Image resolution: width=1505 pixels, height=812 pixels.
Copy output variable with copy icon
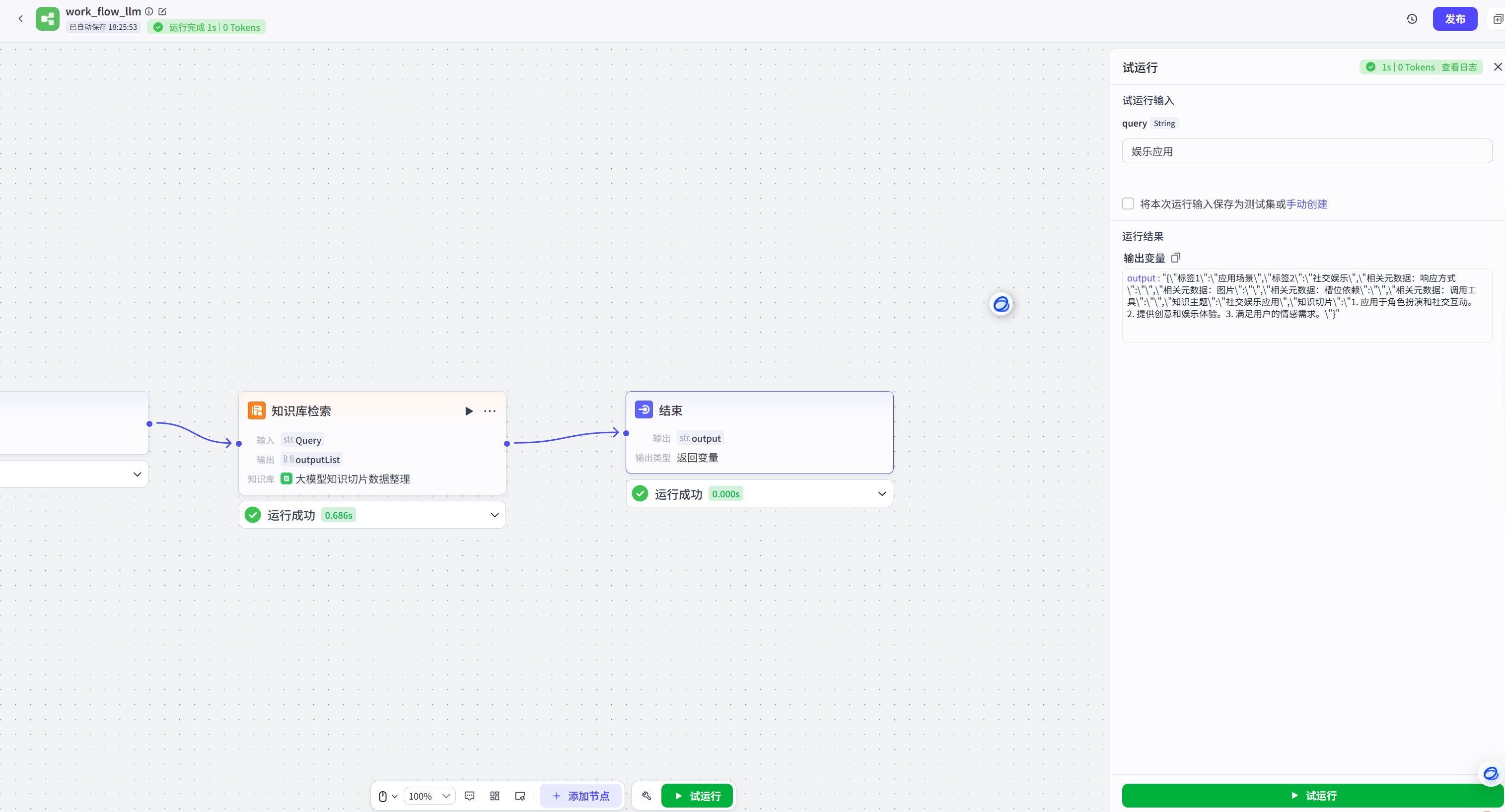[1175, 258]
